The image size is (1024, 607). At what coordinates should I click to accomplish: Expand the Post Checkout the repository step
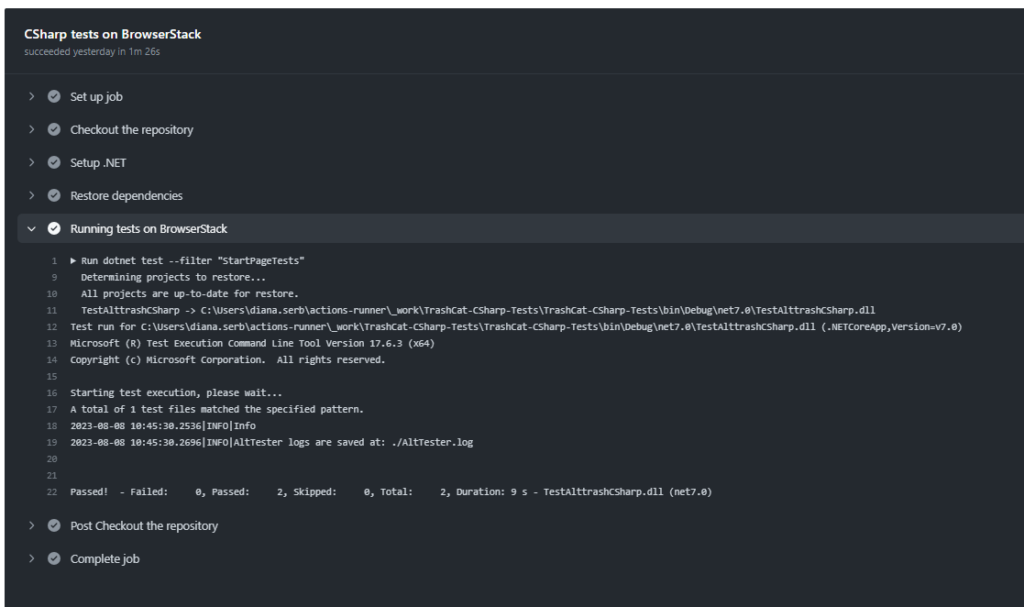coord(31,525)
